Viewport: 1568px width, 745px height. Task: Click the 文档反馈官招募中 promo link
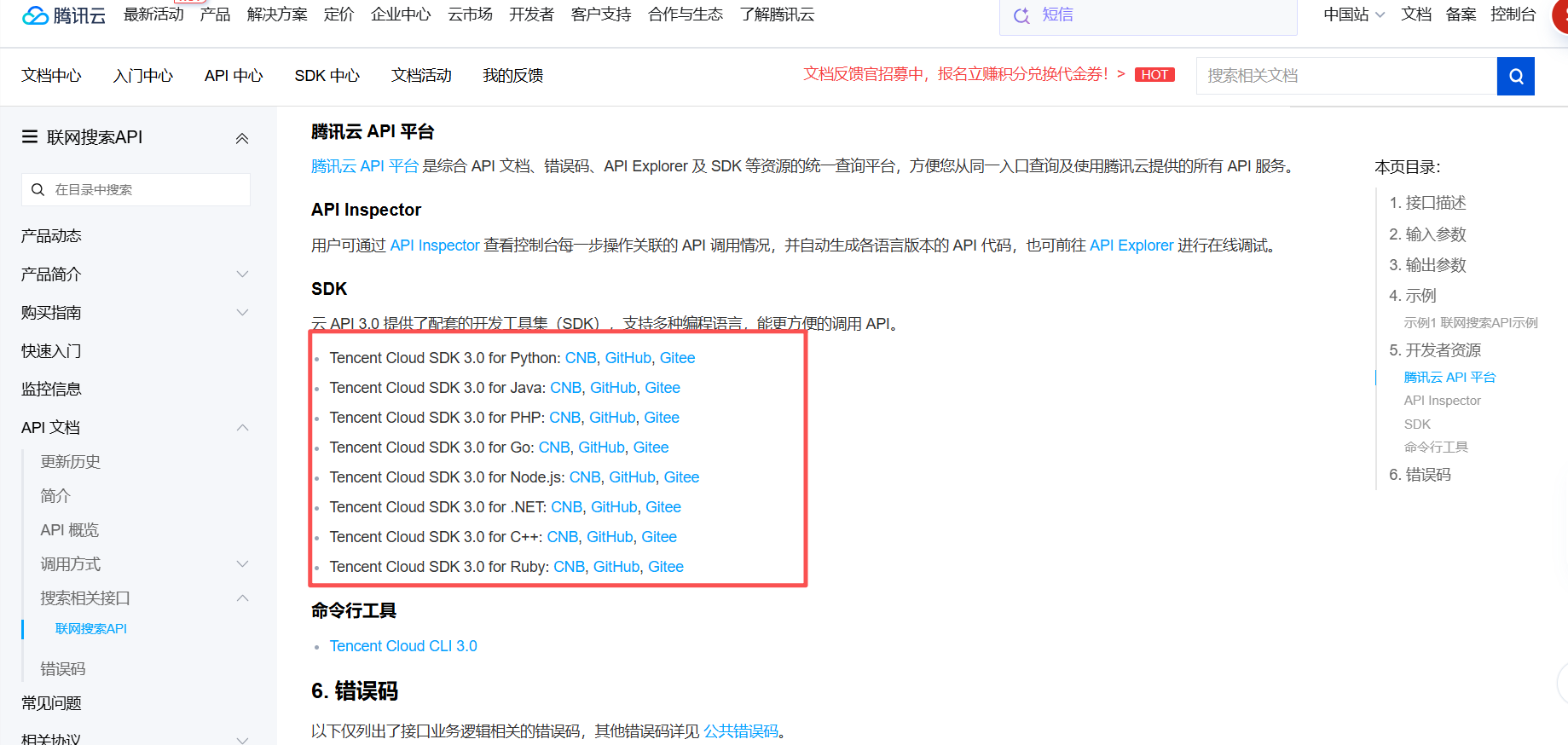tap(963, 74)
